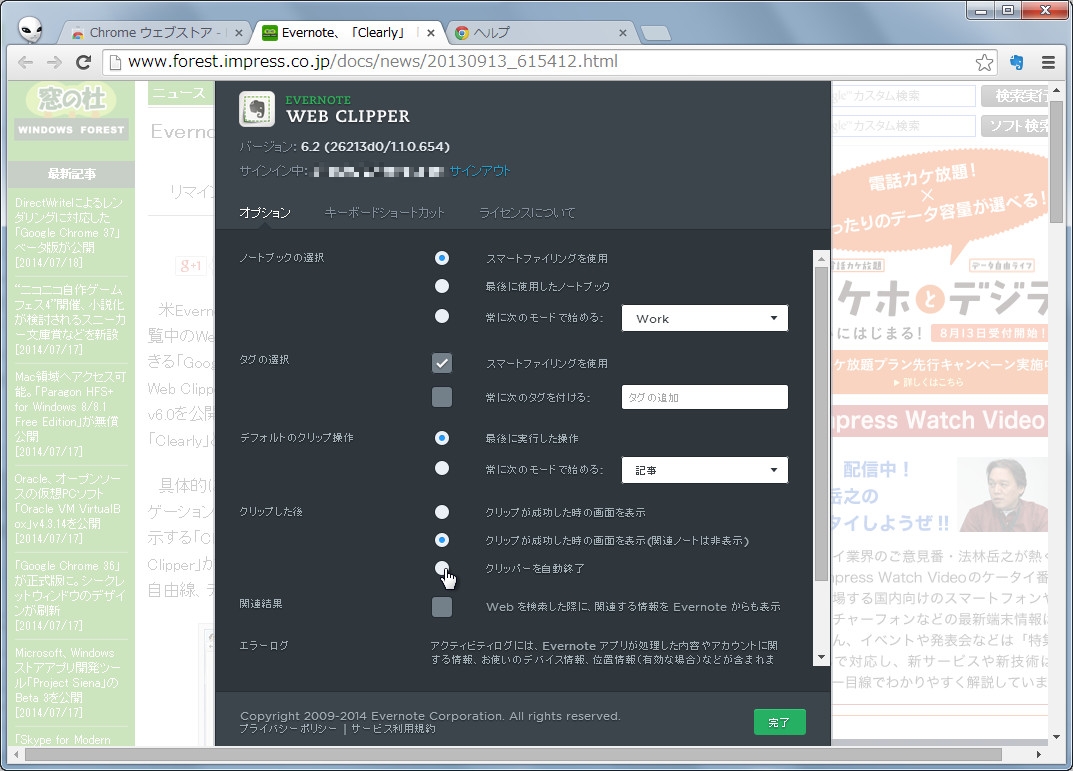Click the blue extension icon beside the address bar
This screenshot has width=1073, height=771.
pos(1019,61)
